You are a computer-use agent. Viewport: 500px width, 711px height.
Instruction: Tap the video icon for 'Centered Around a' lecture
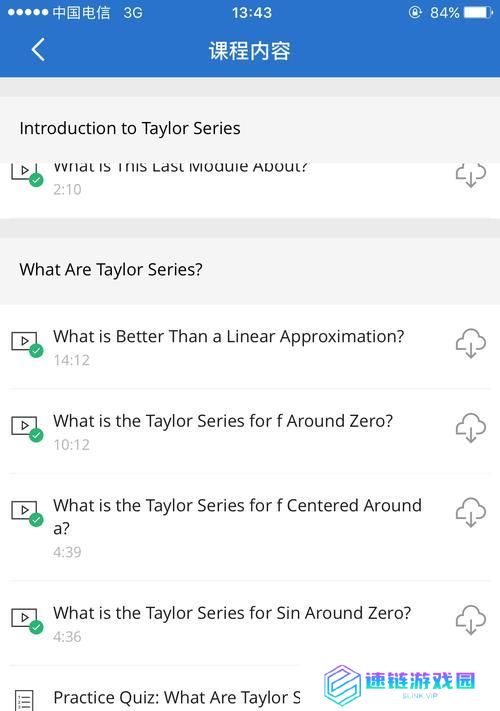(x=27, y=512)
